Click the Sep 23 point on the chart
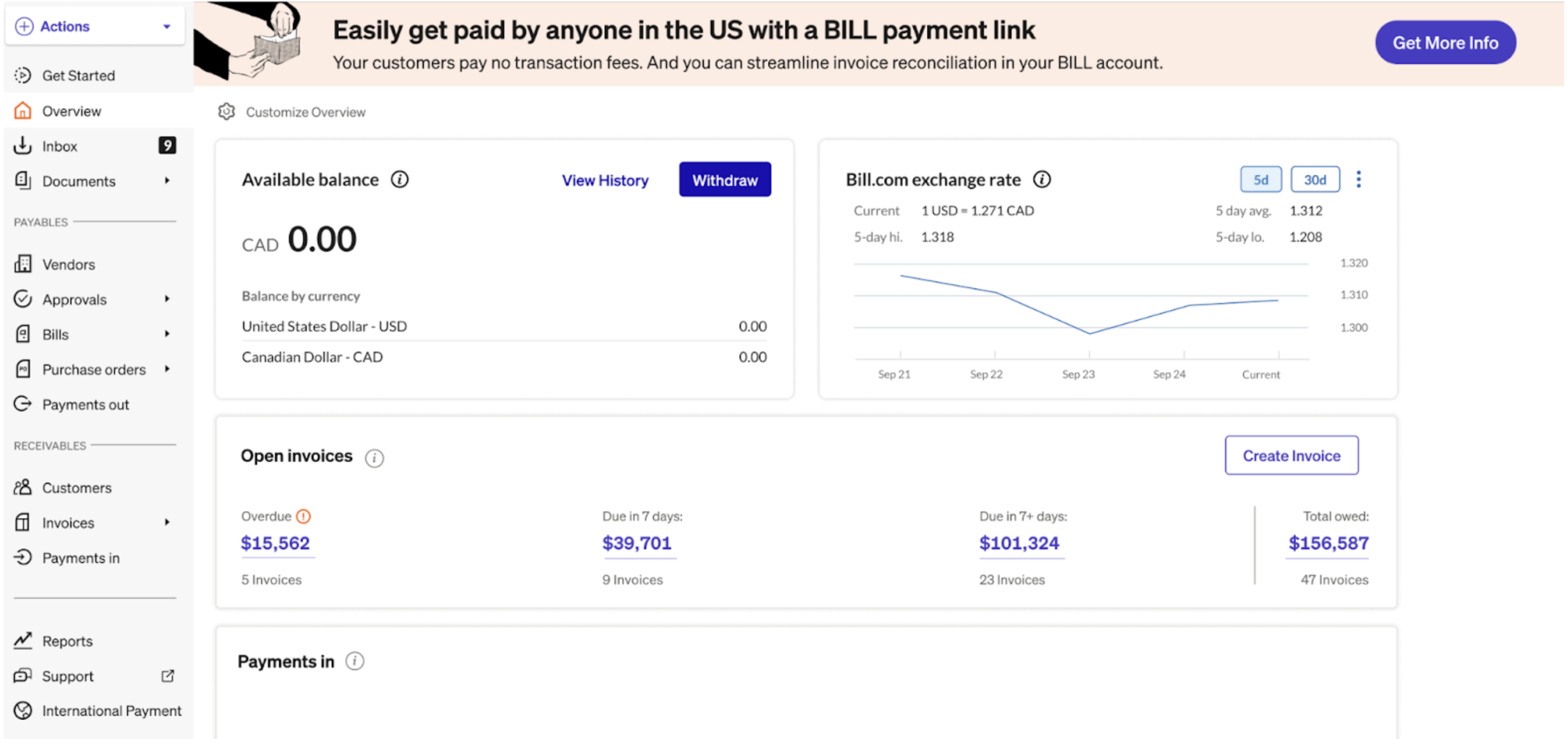 tap(1090, 333)
